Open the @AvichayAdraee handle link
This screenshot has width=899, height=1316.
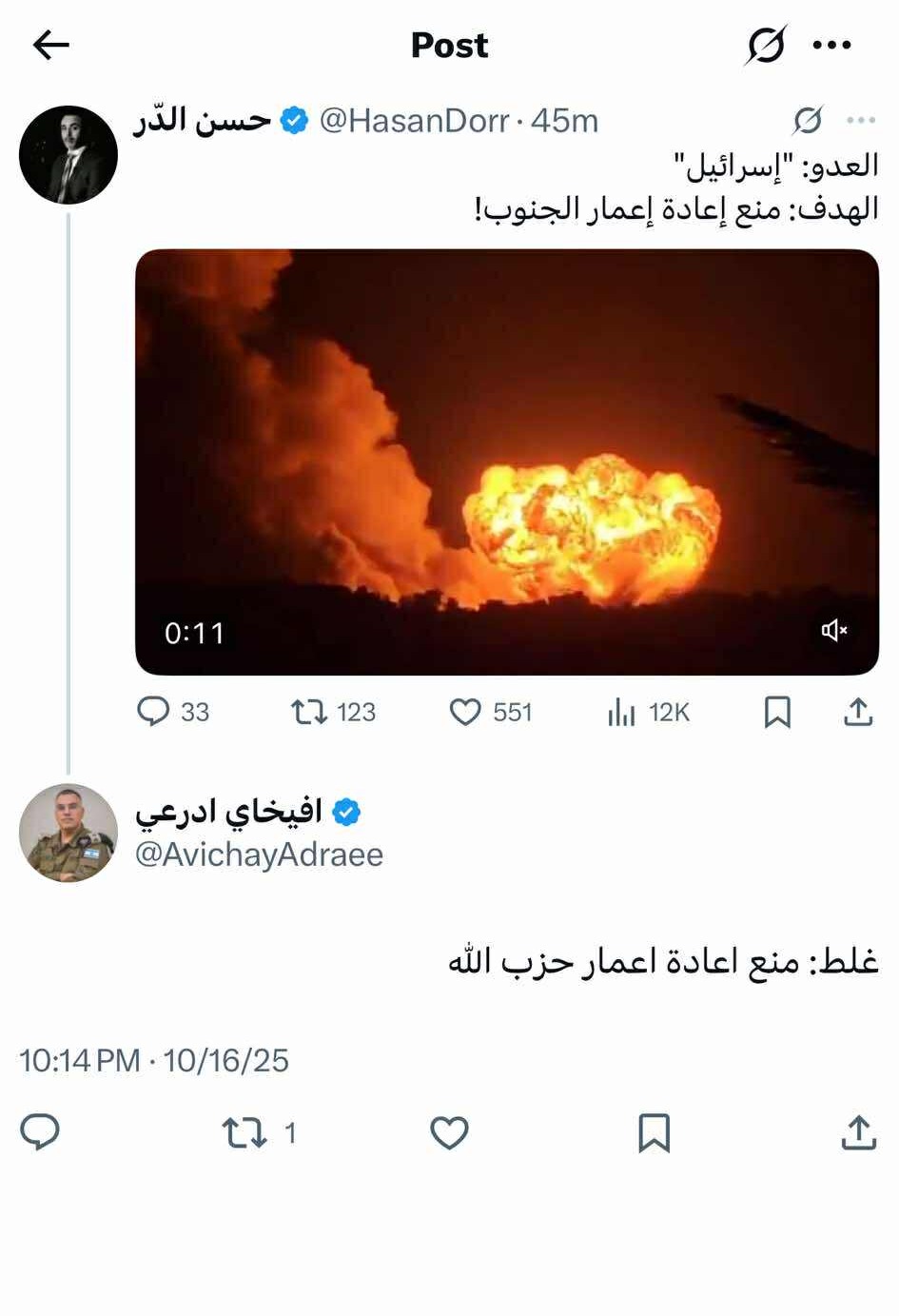coord(259,854)
